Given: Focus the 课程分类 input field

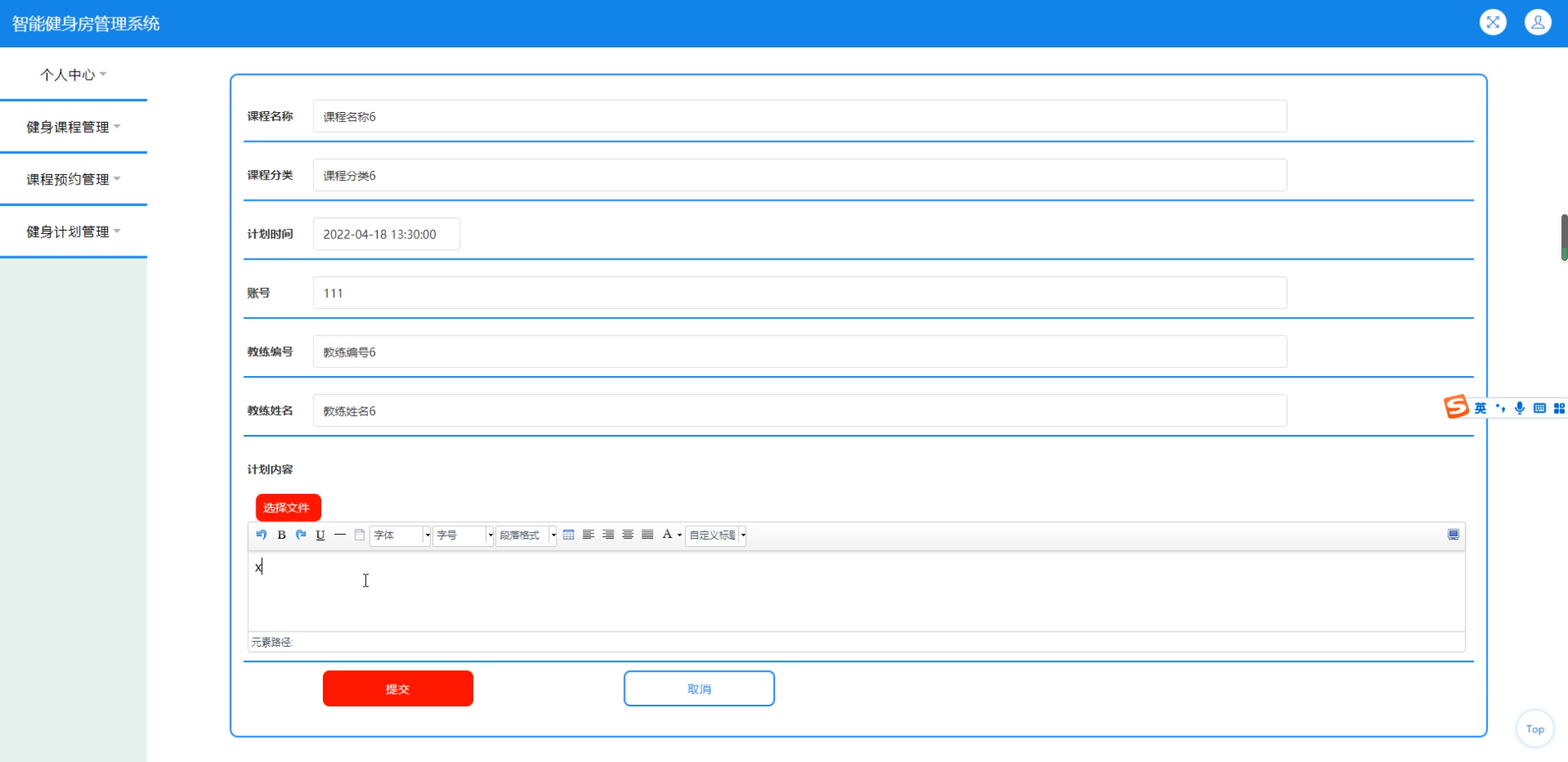Looking at the screenshot, I should 799,175.
